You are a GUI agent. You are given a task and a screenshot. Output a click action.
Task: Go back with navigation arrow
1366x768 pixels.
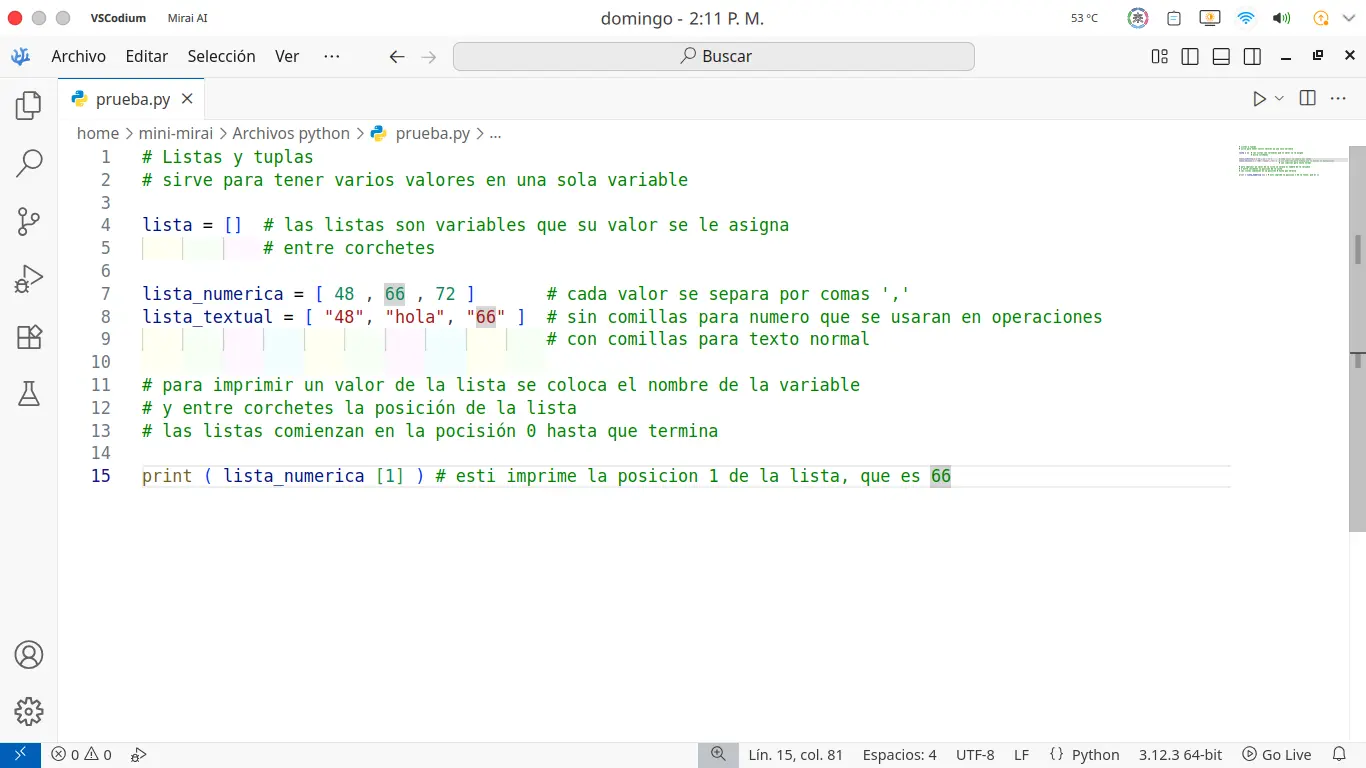pos(397,57)
